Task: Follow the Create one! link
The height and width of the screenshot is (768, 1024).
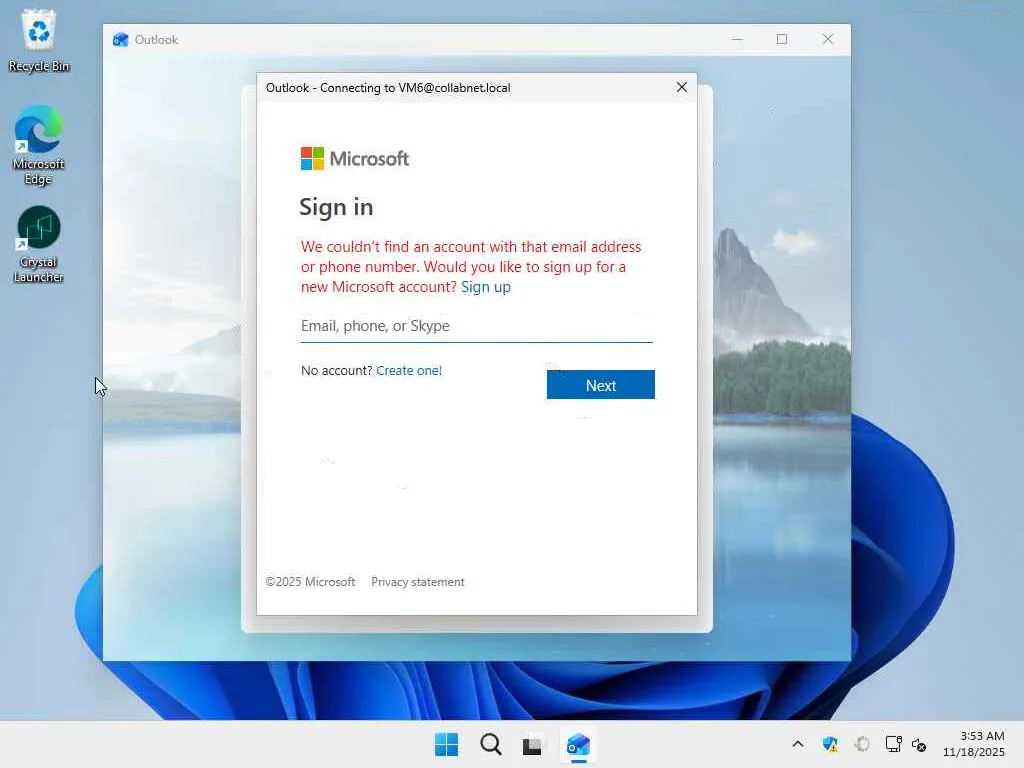Action: coord(409,370)
